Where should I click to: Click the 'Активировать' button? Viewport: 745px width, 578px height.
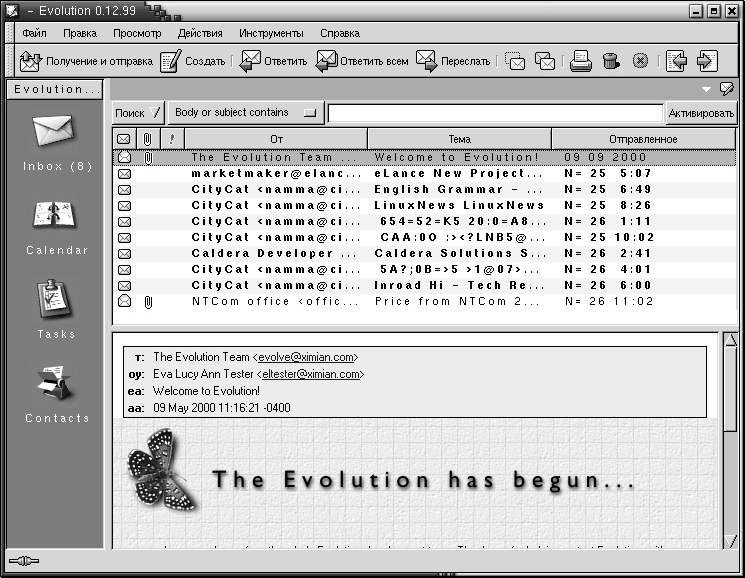(701, 113)
